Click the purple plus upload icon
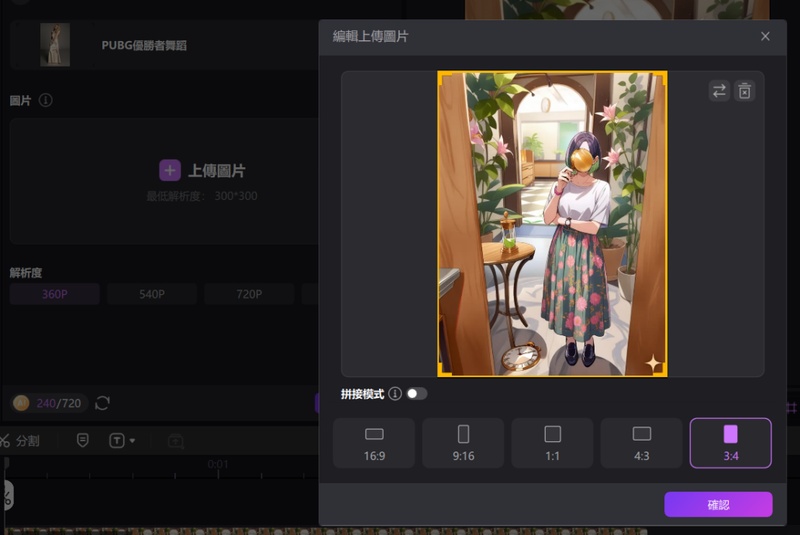 [x=170, y=170]
